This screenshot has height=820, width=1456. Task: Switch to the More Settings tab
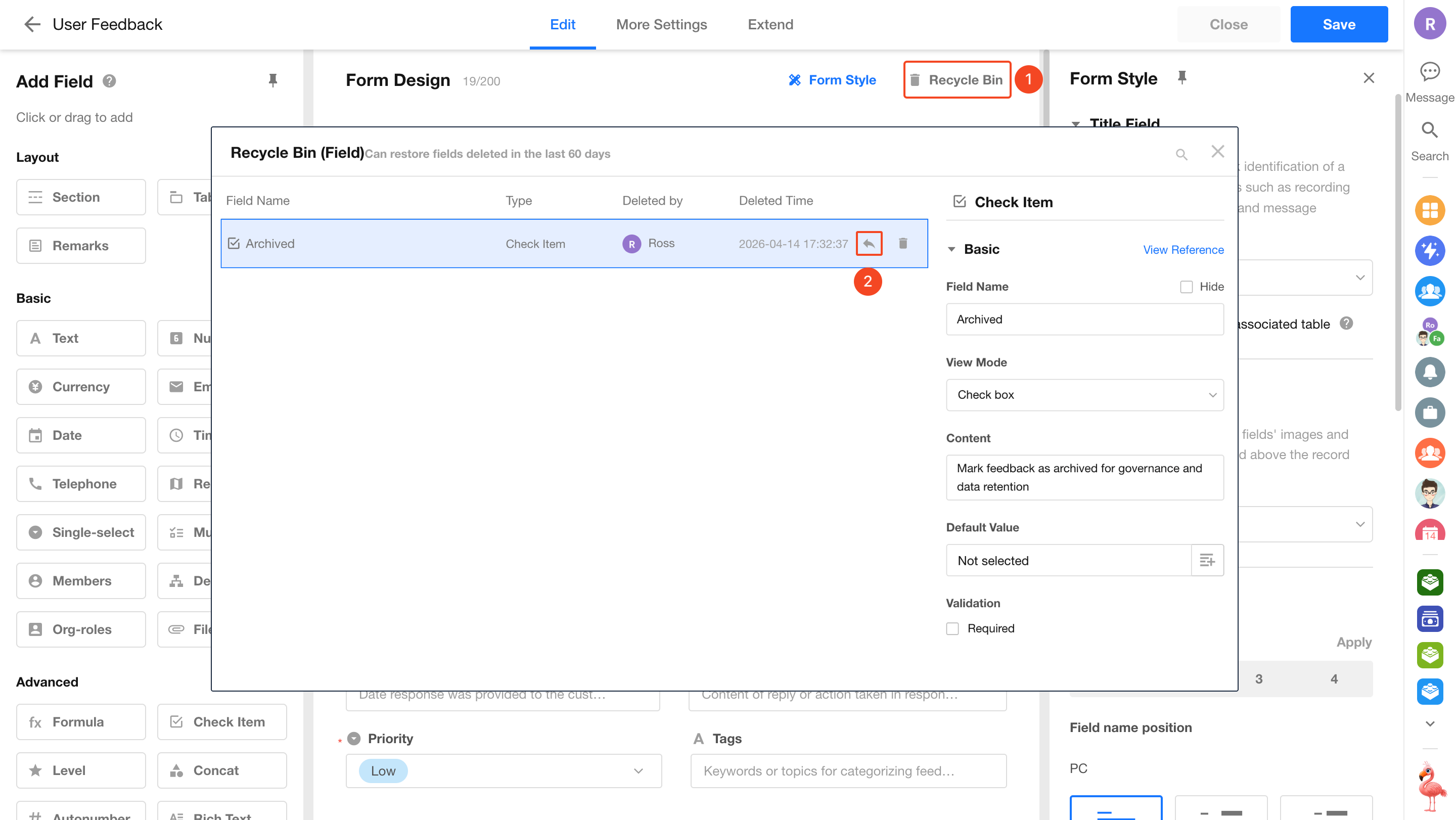(x=661, y=24)
